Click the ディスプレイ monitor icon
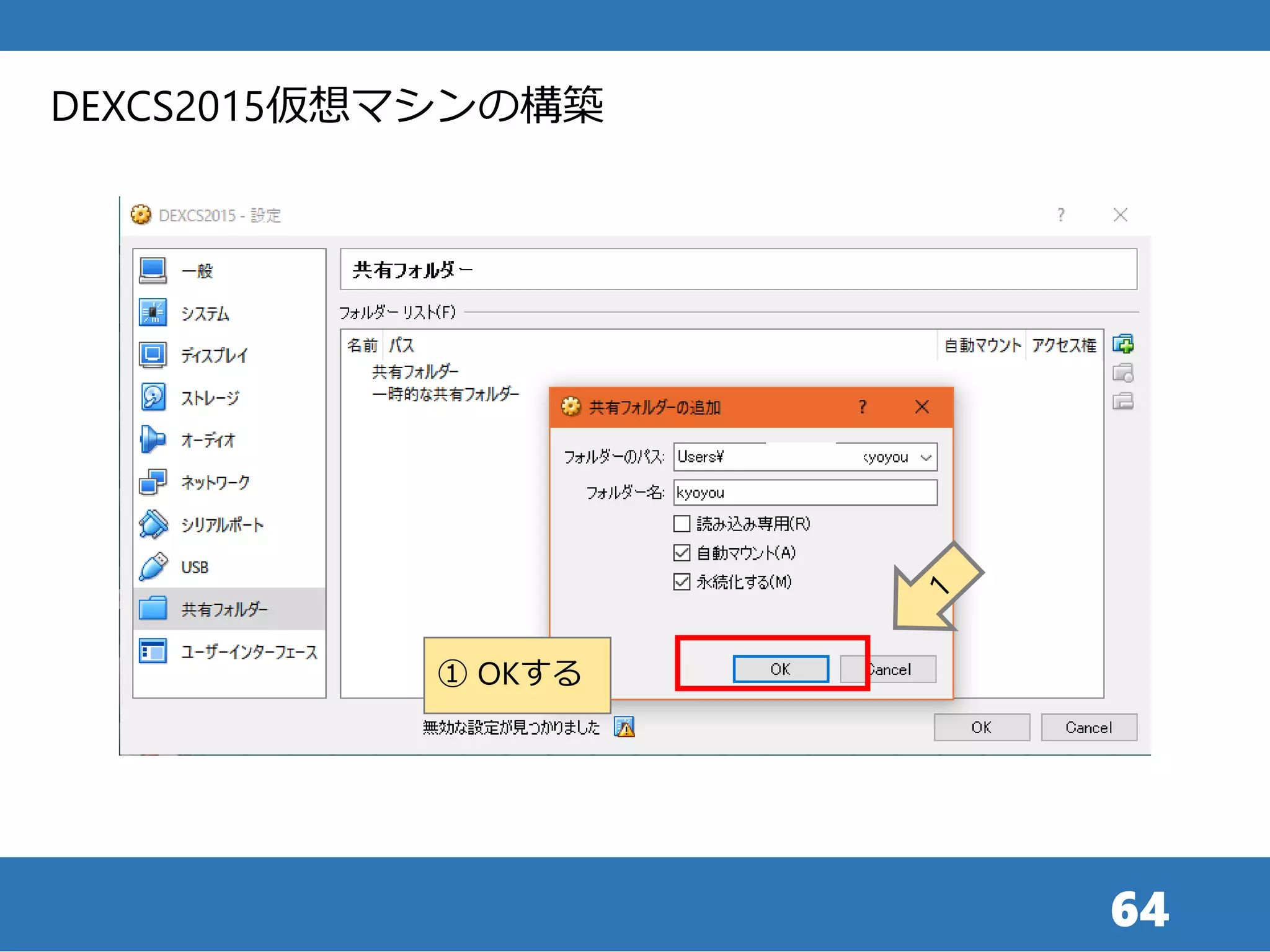This screenshot has height=952, width=1270. pos(153,355)
